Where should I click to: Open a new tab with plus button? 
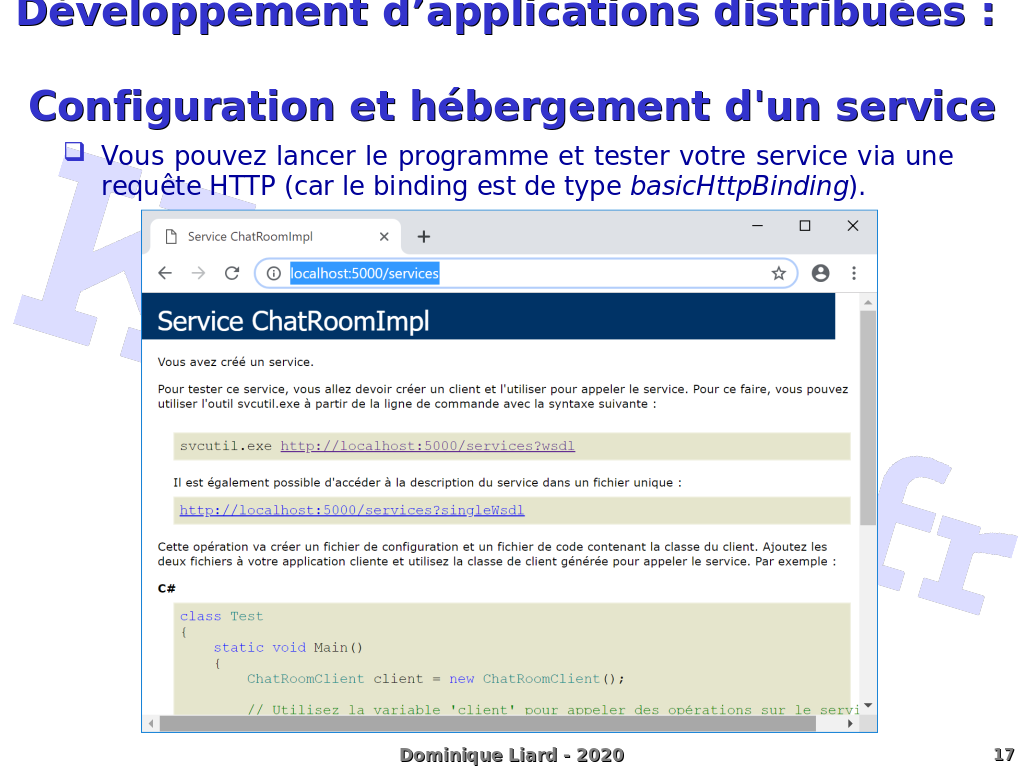[x=424, y=237]
